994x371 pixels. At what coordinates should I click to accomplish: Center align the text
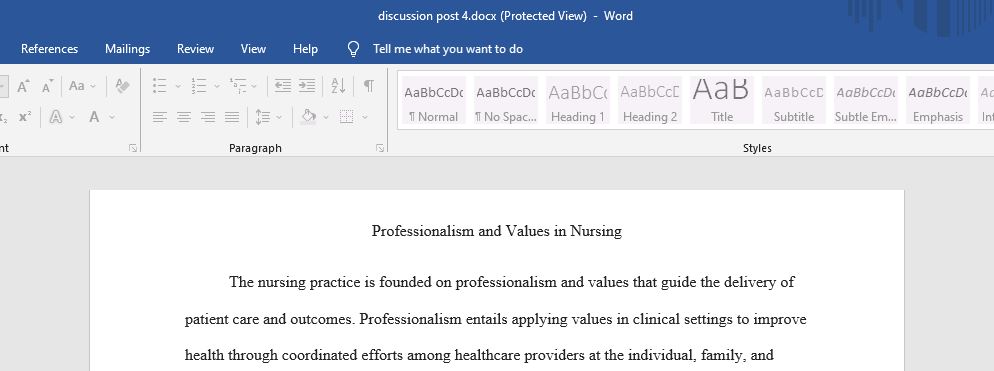pyautogui.click(x=184, y=117)
